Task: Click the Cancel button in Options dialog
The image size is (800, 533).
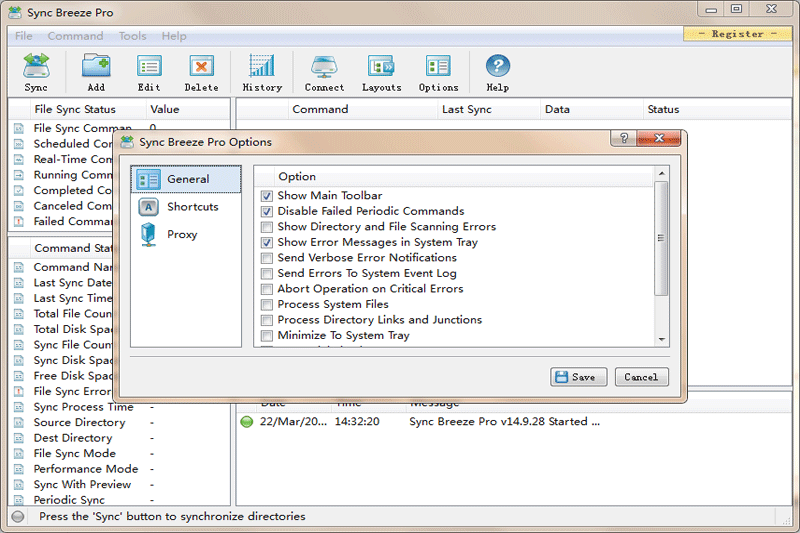Action: coord(641,377)
